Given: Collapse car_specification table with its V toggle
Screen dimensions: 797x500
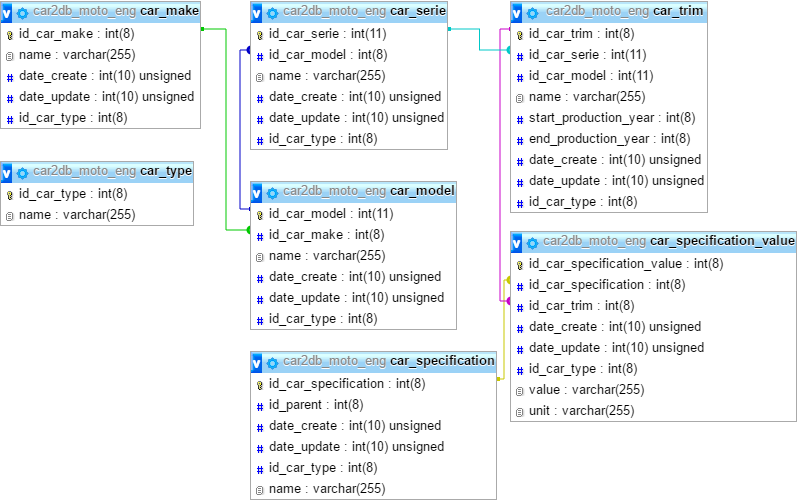Looking at the screenshot, I should tap(256, 362).
